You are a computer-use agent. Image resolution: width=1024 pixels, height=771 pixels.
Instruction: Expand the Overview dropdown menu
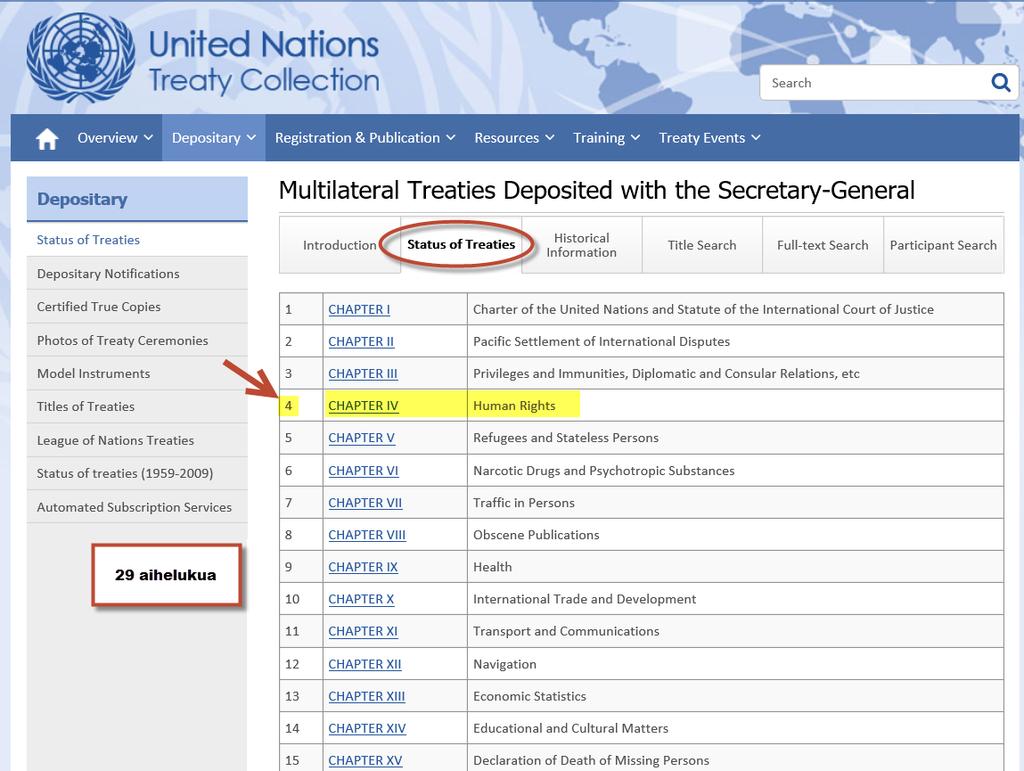[x=115, y=138]
